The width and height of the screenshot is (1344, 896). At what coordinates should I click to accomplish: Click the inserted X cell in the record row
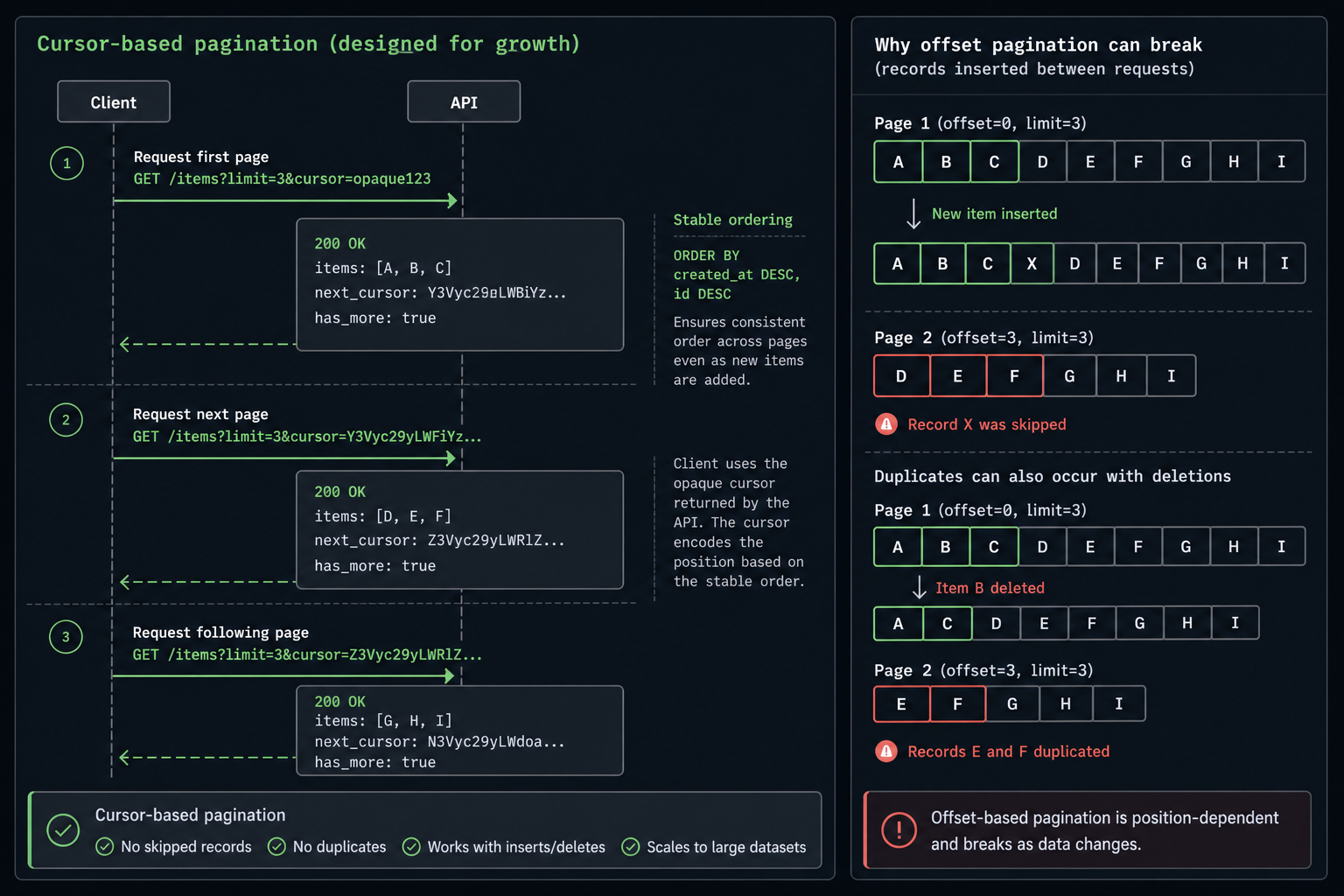click(1032, 263)
